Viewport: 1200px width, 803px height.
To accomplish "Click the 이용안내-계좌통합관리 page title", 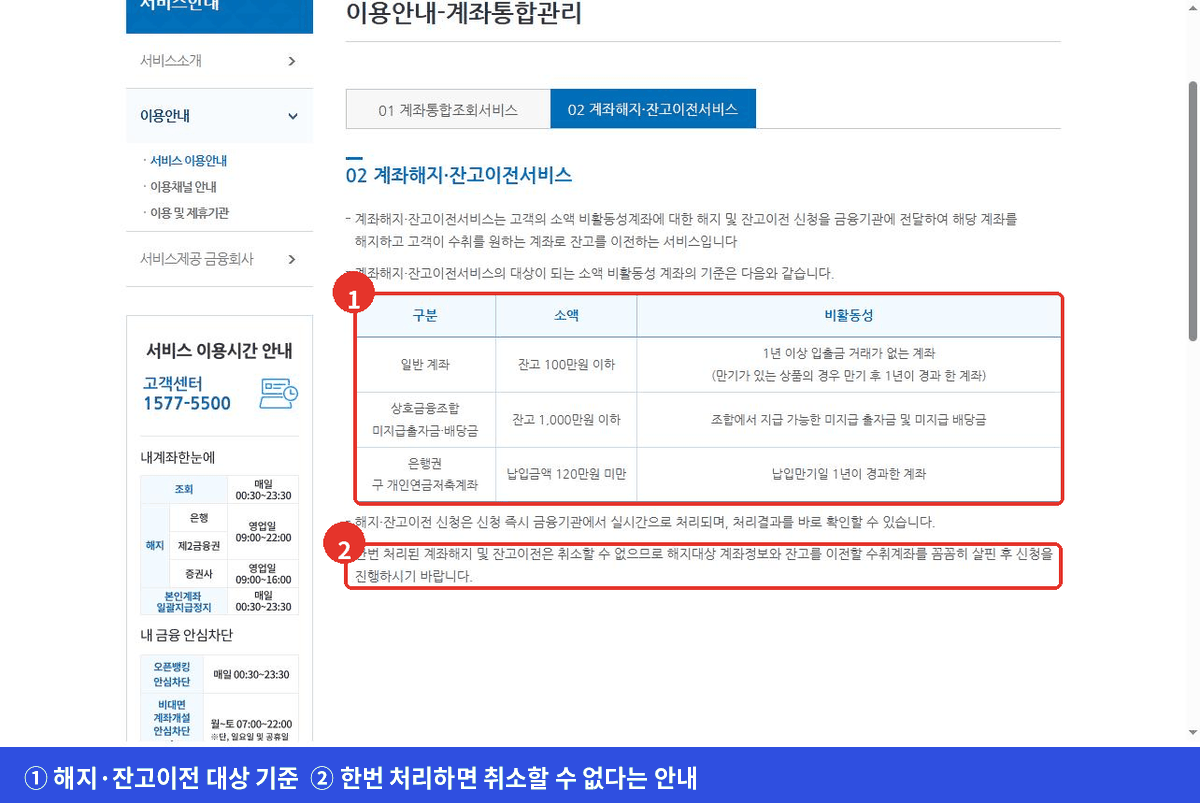I will 463,13.
